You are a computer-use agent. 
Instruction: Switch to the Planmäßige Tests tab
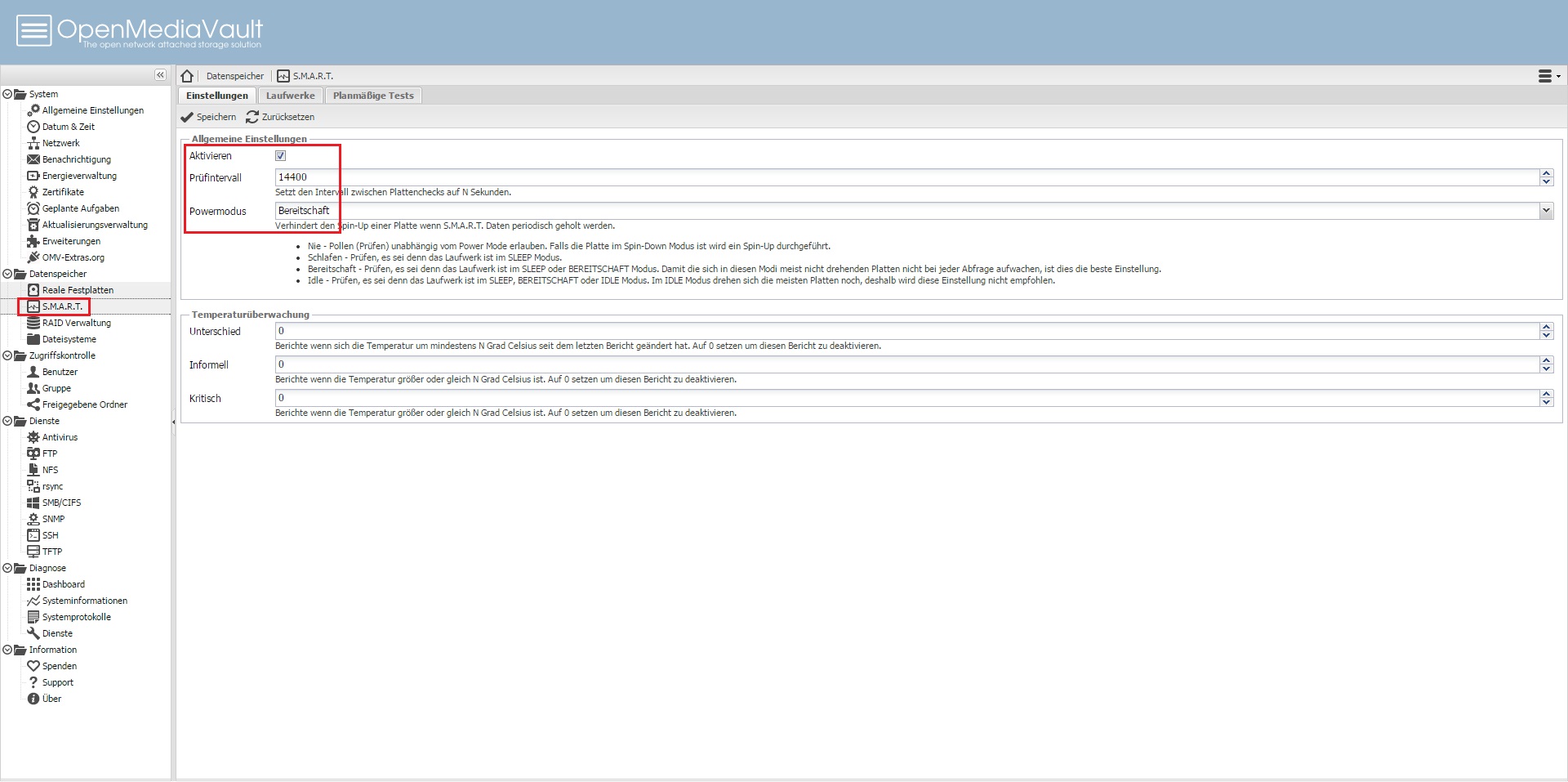click(x=373, y=96)
